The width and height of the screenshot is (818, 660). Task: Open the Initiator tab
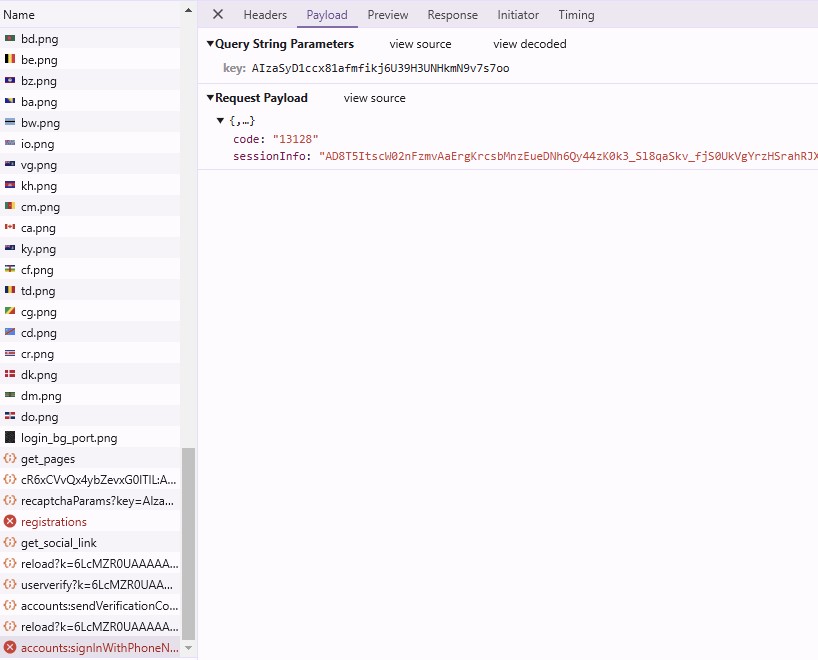click(518, 15)
